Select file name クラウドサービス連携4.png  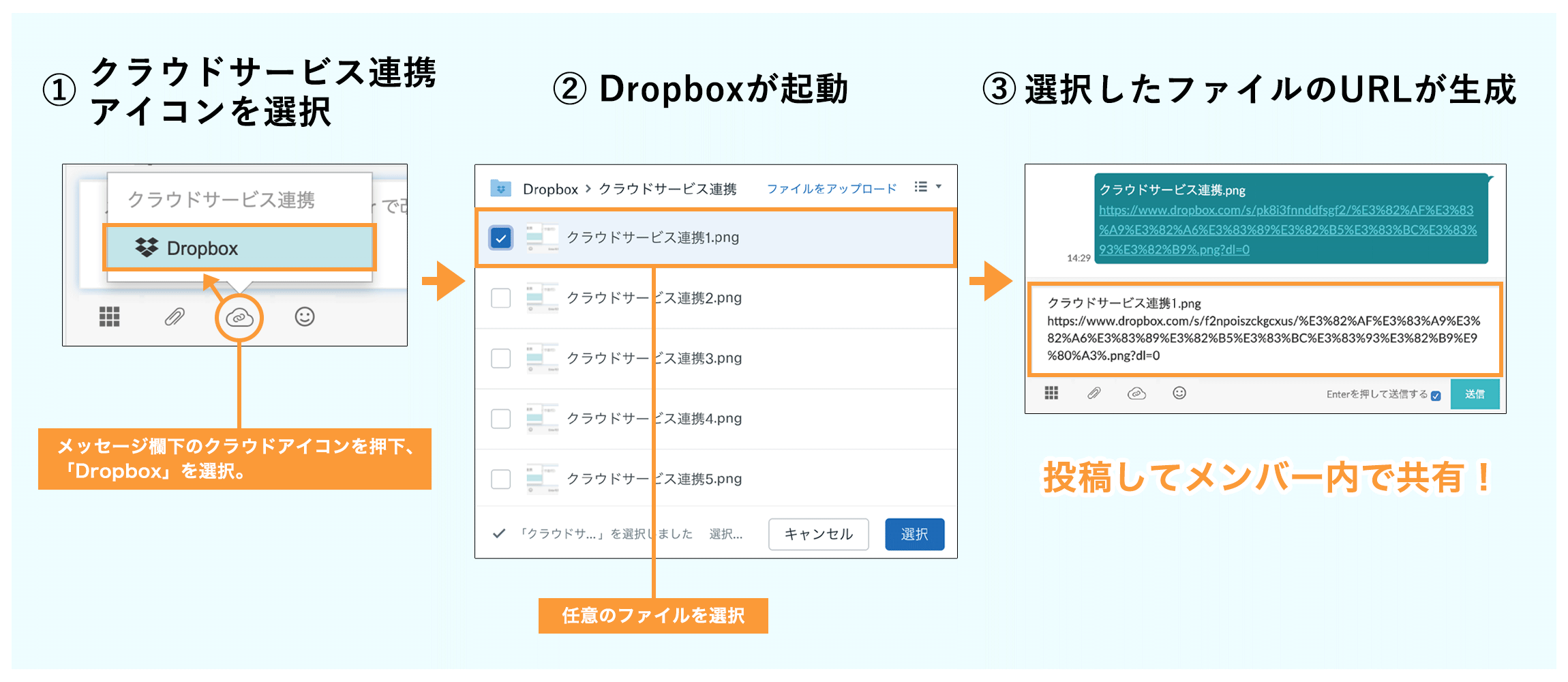pyautogui.click(x=654, y=418)
